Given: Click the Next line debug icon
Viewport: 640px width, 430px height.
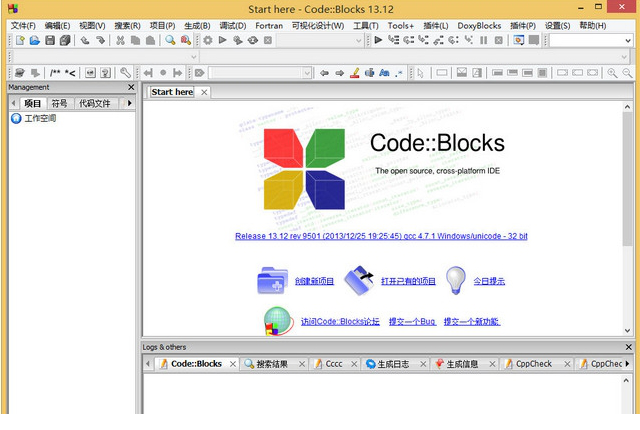Looking at the screenshot, I should 409,40.
